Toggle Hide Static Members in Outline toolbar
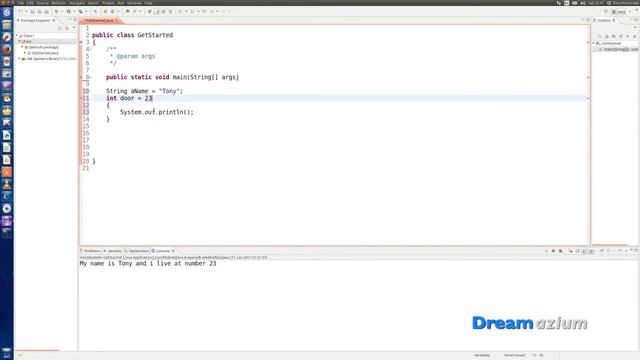 tap(621, 36)
